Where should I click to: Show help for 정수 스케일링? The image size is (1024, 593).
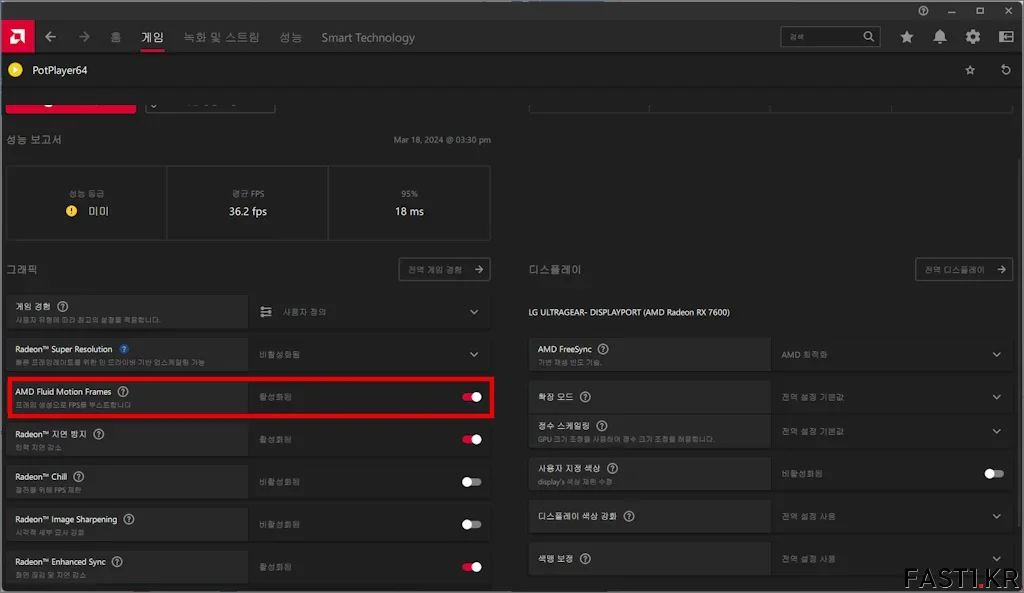click(601, 426)
